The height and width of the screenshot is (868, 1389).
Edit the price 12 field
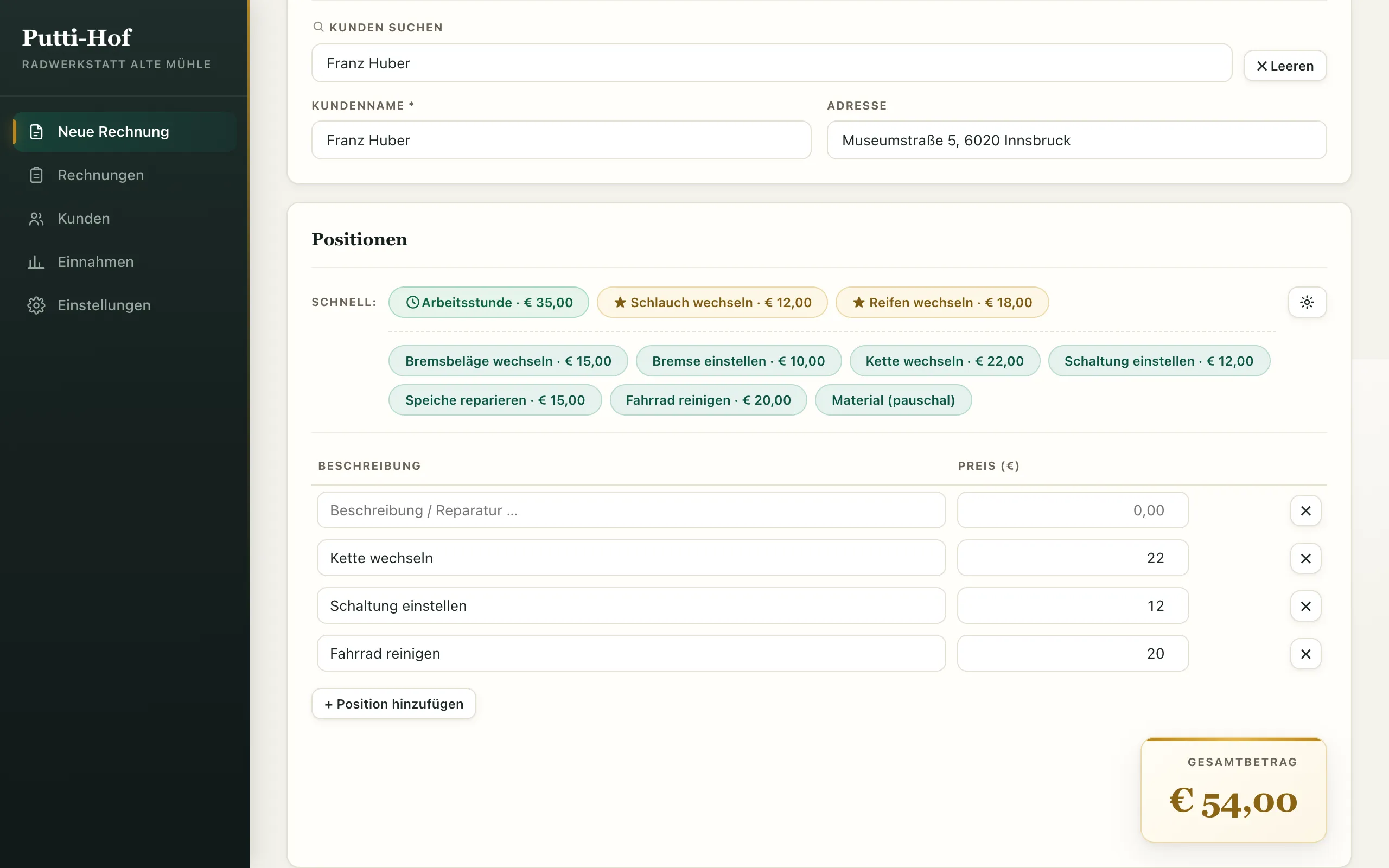1072,605
